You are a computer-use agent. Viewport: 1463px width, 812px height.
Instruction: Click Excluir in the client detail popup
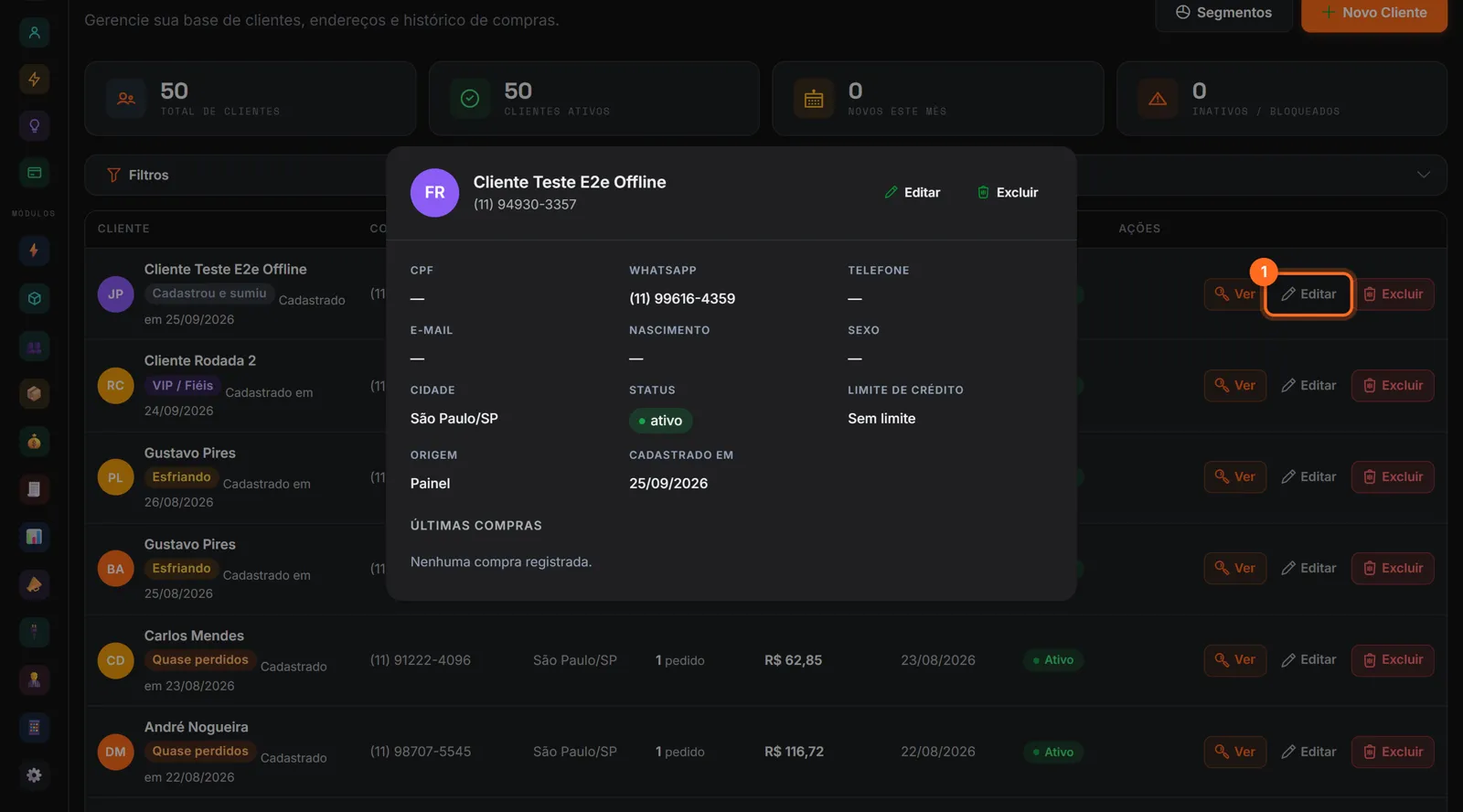pos(1008,193)
